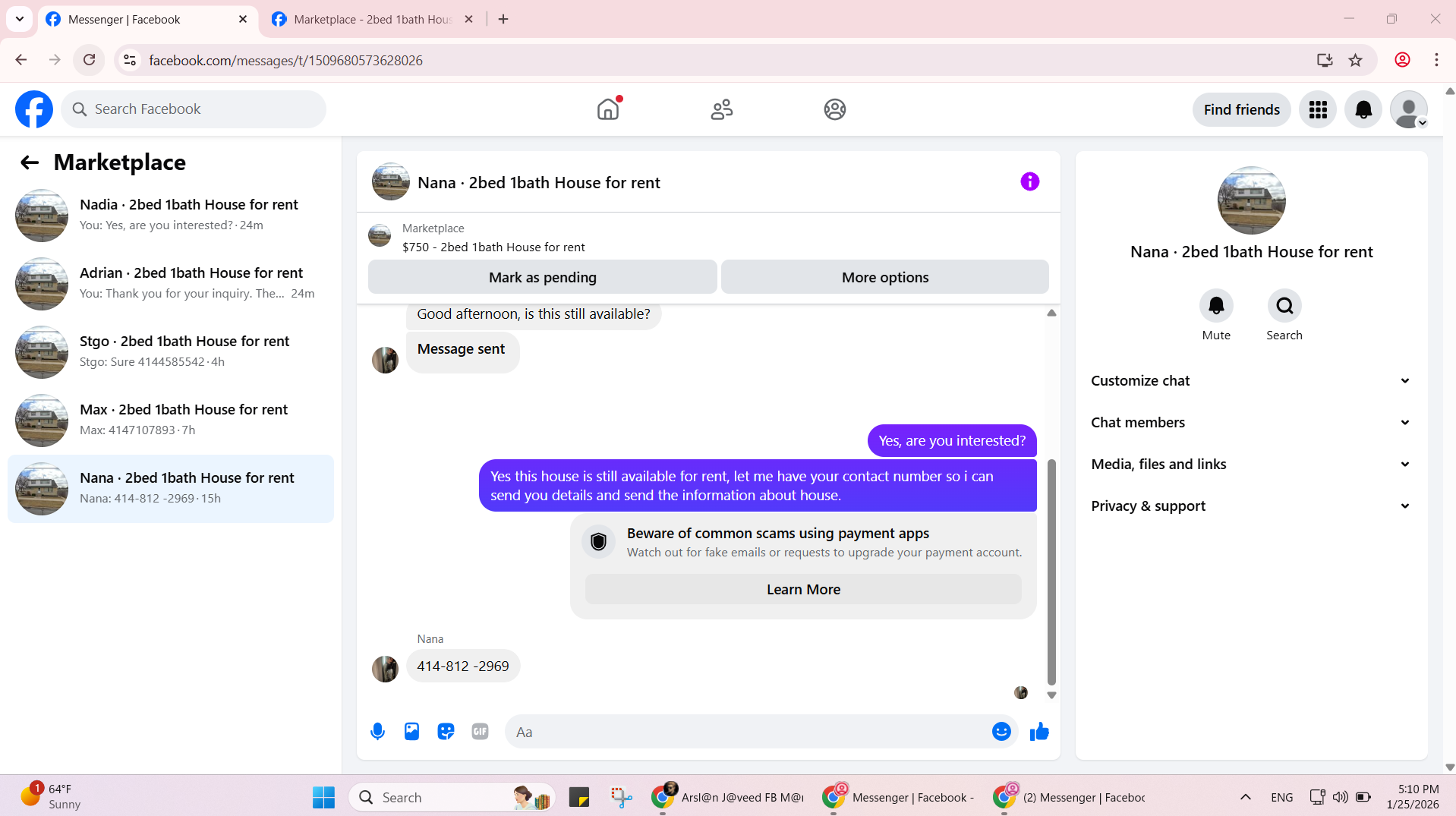This screenshot has width=1456, height=816.
Task: Reload the page in browser
Action: coord(89,60)
